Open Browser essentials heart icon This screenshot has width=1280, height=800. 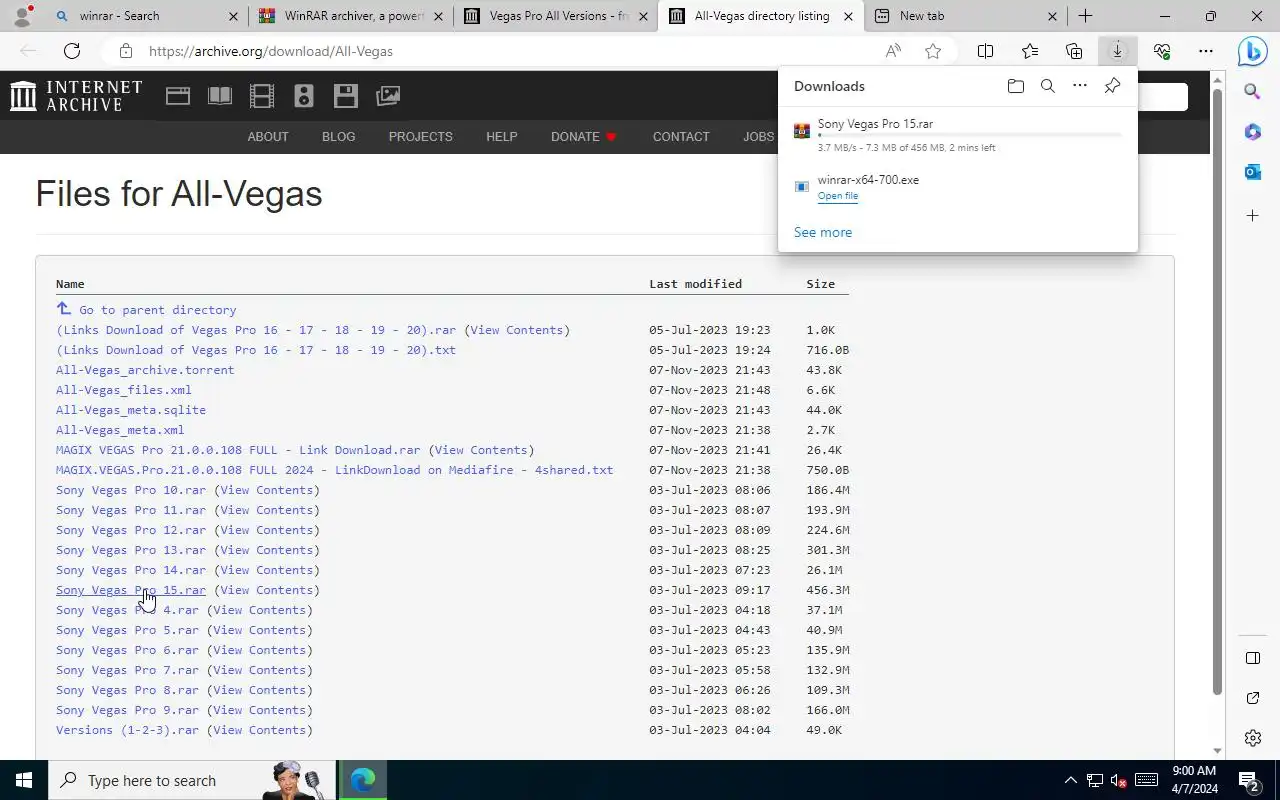click(1162, 51)
